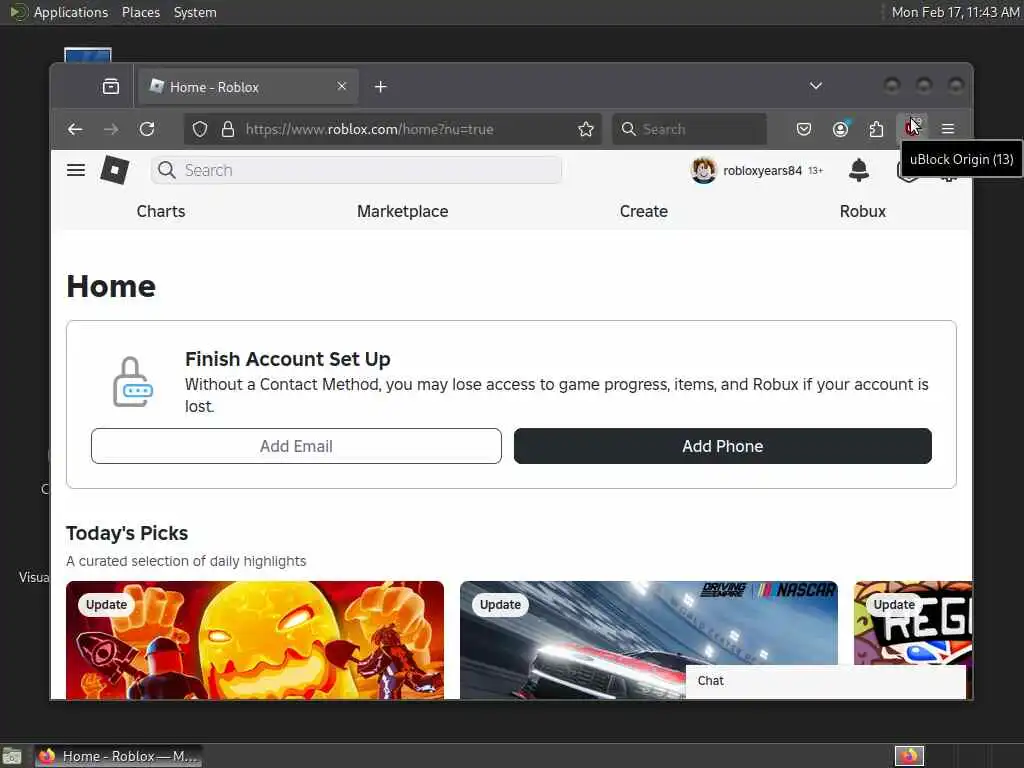Focus the Firefox toolbar search box

(x=690, y=129)
